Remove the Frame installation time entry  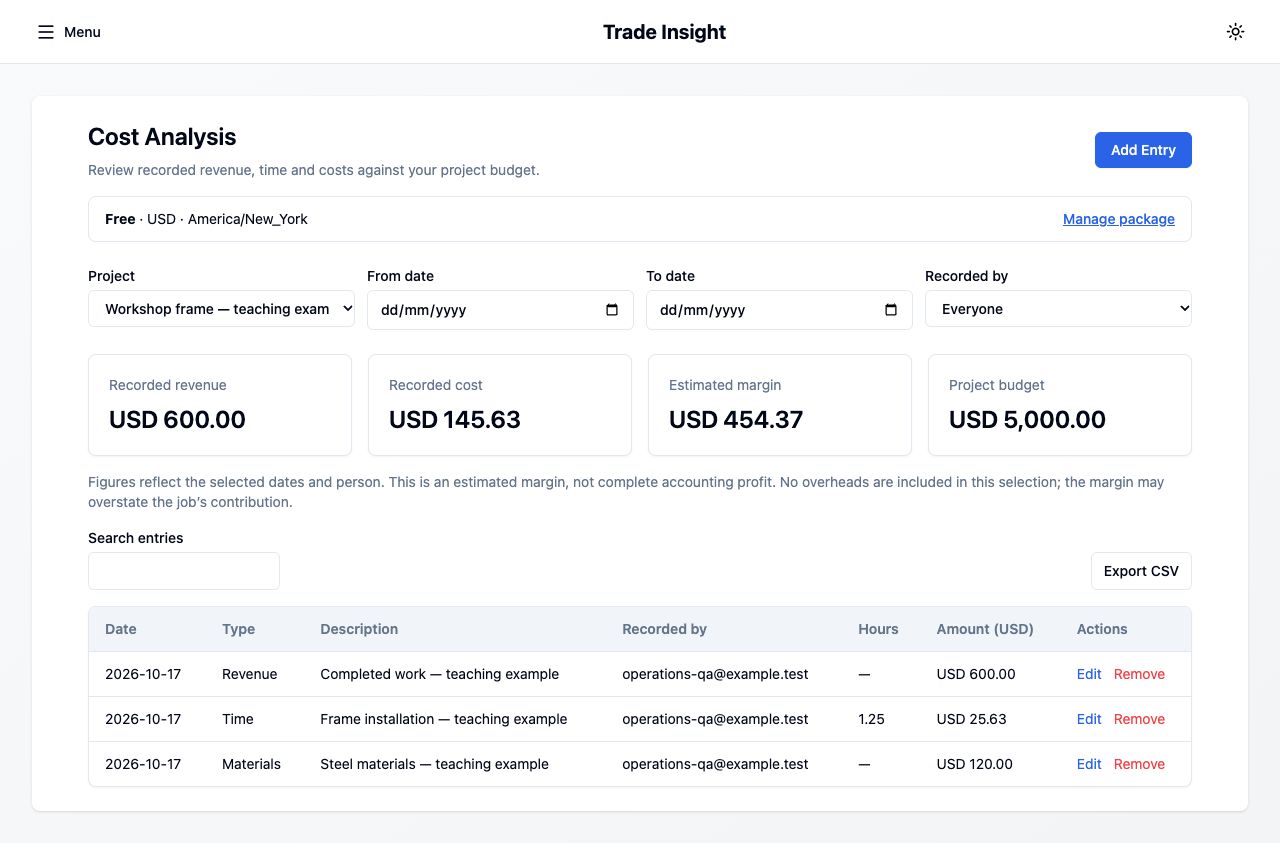coord(1139,719)
